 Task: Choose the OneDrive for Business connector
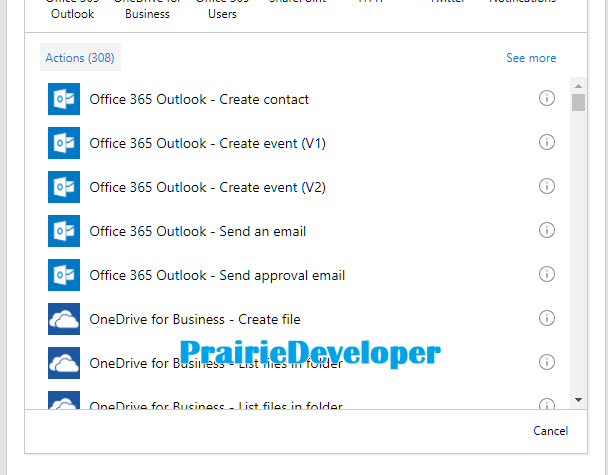(147, 9)
